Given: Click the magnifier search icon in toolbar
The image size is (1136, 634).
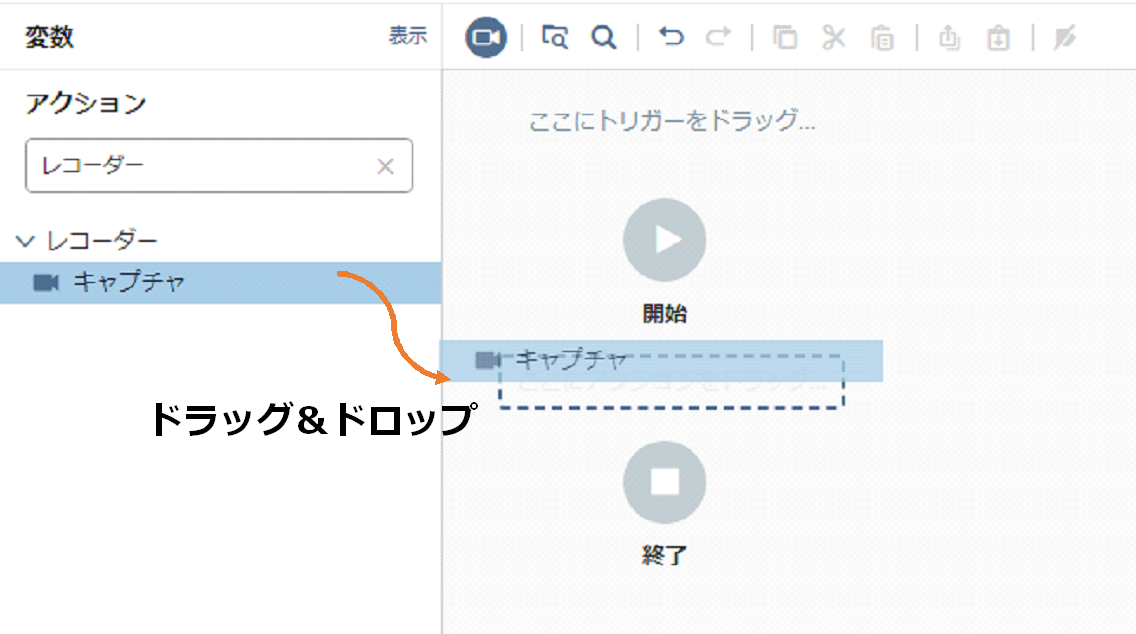Looking at the screenshot, I should click(x=603, y=37).
